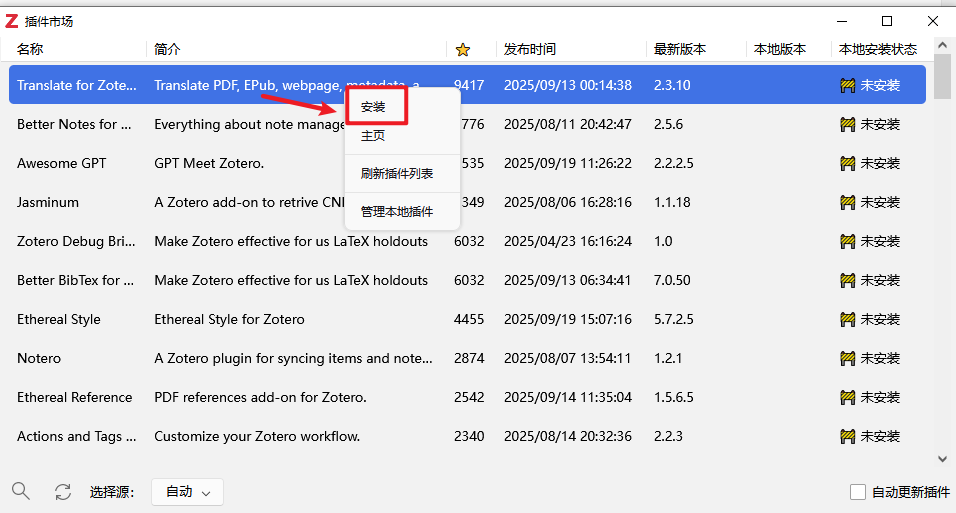Viewport: 956px width, 513px height.
Task: Click the star column header icon
Action: pyautogui.click(x=462, y=49)
